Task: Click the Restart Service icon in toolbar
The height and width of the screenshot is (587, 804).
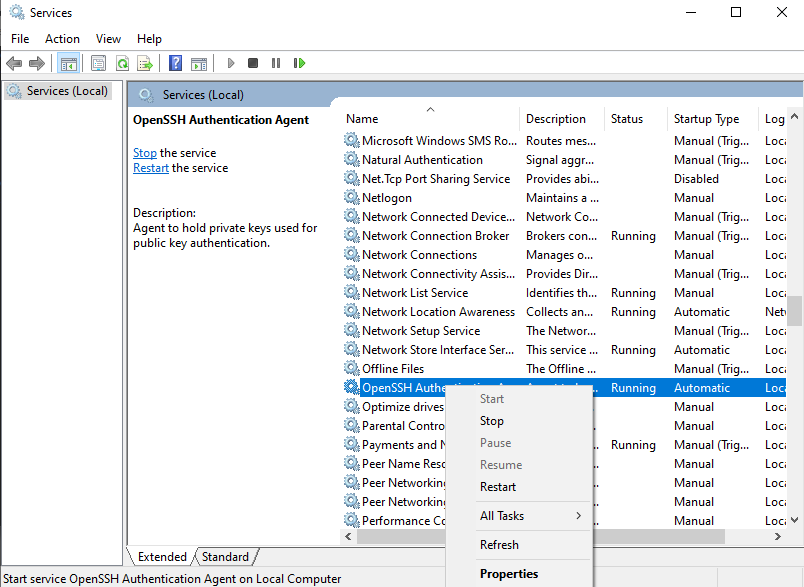Action: click(x=299, y=64)
